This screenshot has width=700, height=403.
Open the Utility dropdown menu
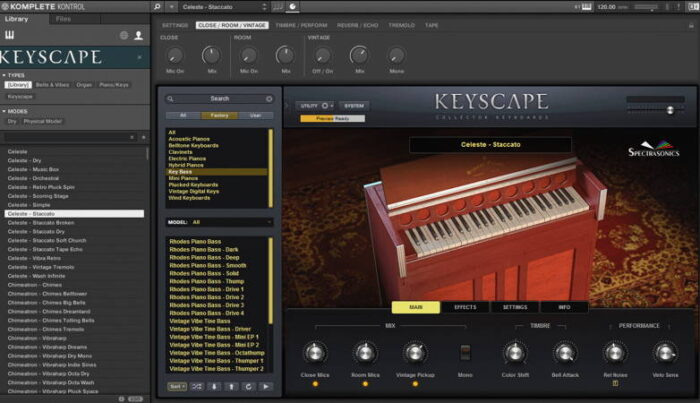click(313, 105)
